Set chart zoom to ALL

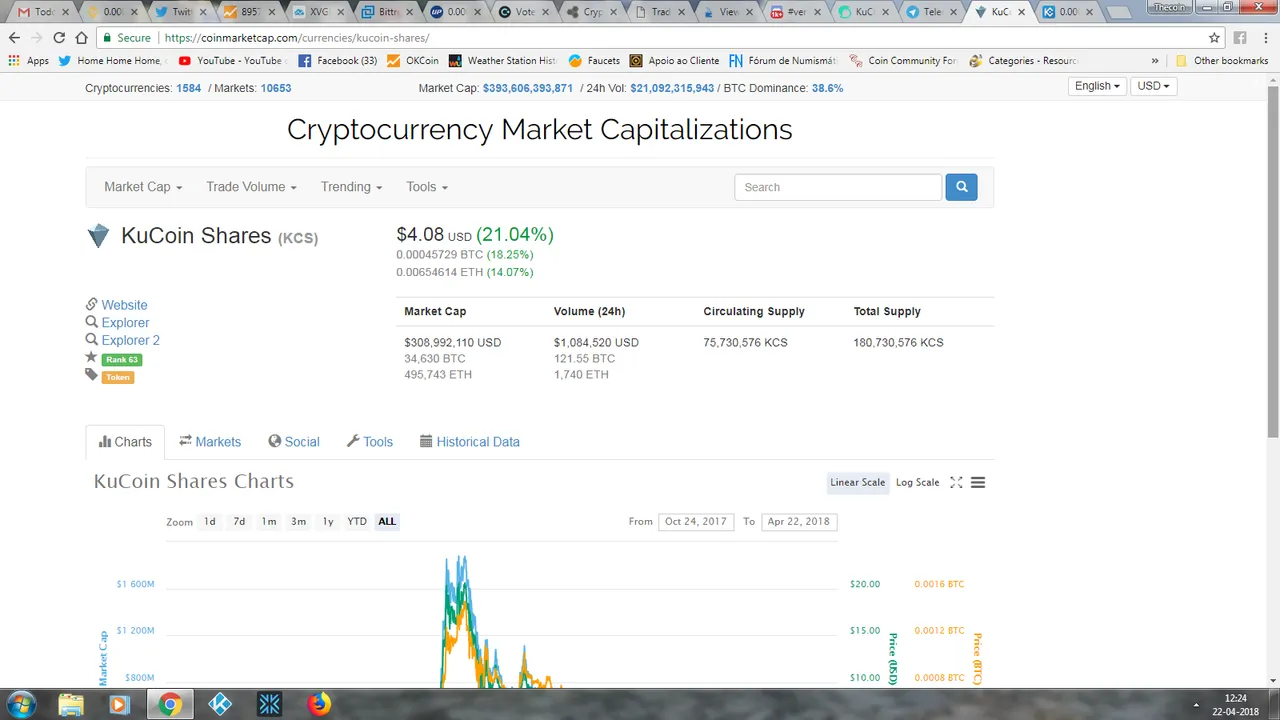click(x=387, y=521)
